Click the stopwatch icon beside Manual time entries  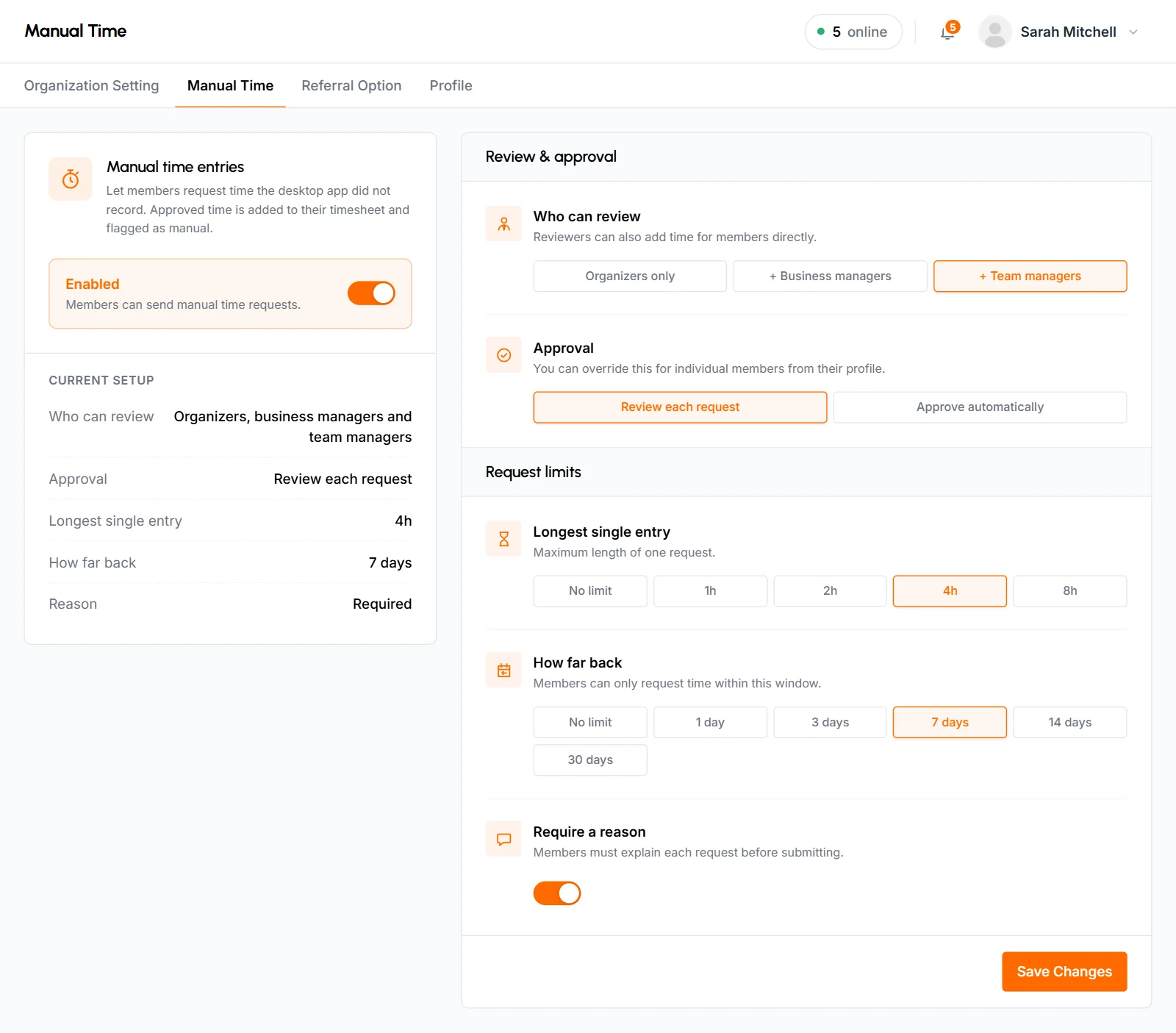pos(71,179)
